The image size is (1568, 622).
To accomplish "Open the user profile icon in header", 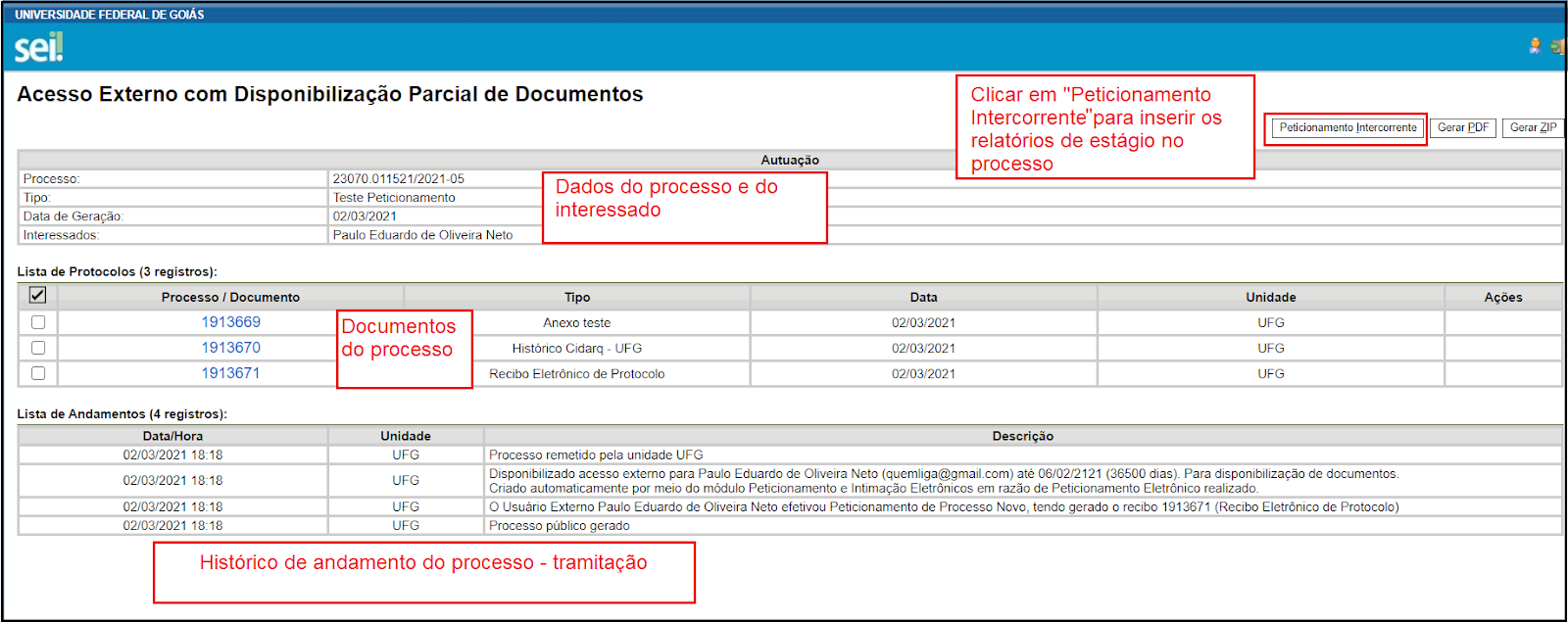I will (x=1535, y=46).
